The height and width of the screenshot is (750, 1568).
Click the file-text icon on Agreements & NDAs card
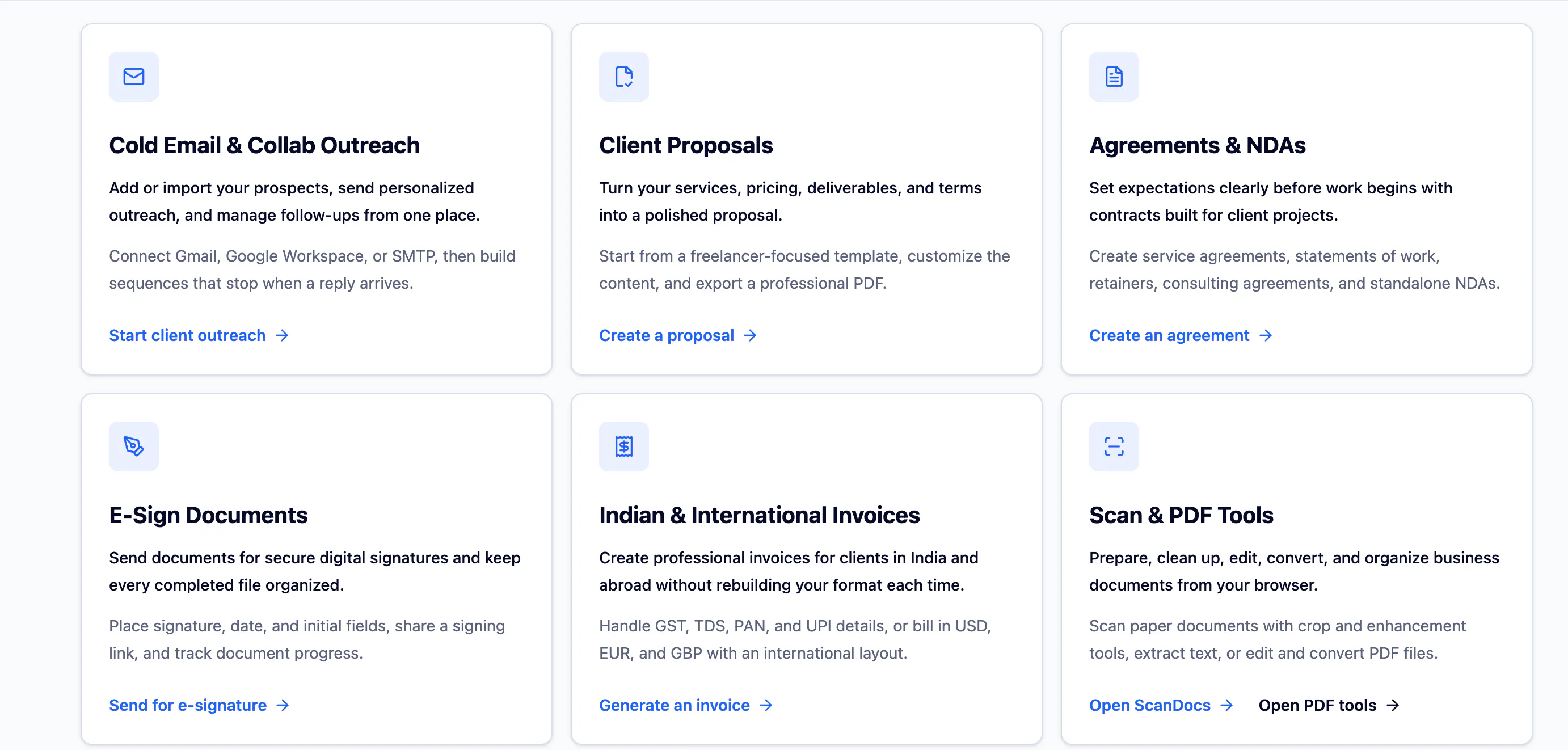[x=1114, y=77]
